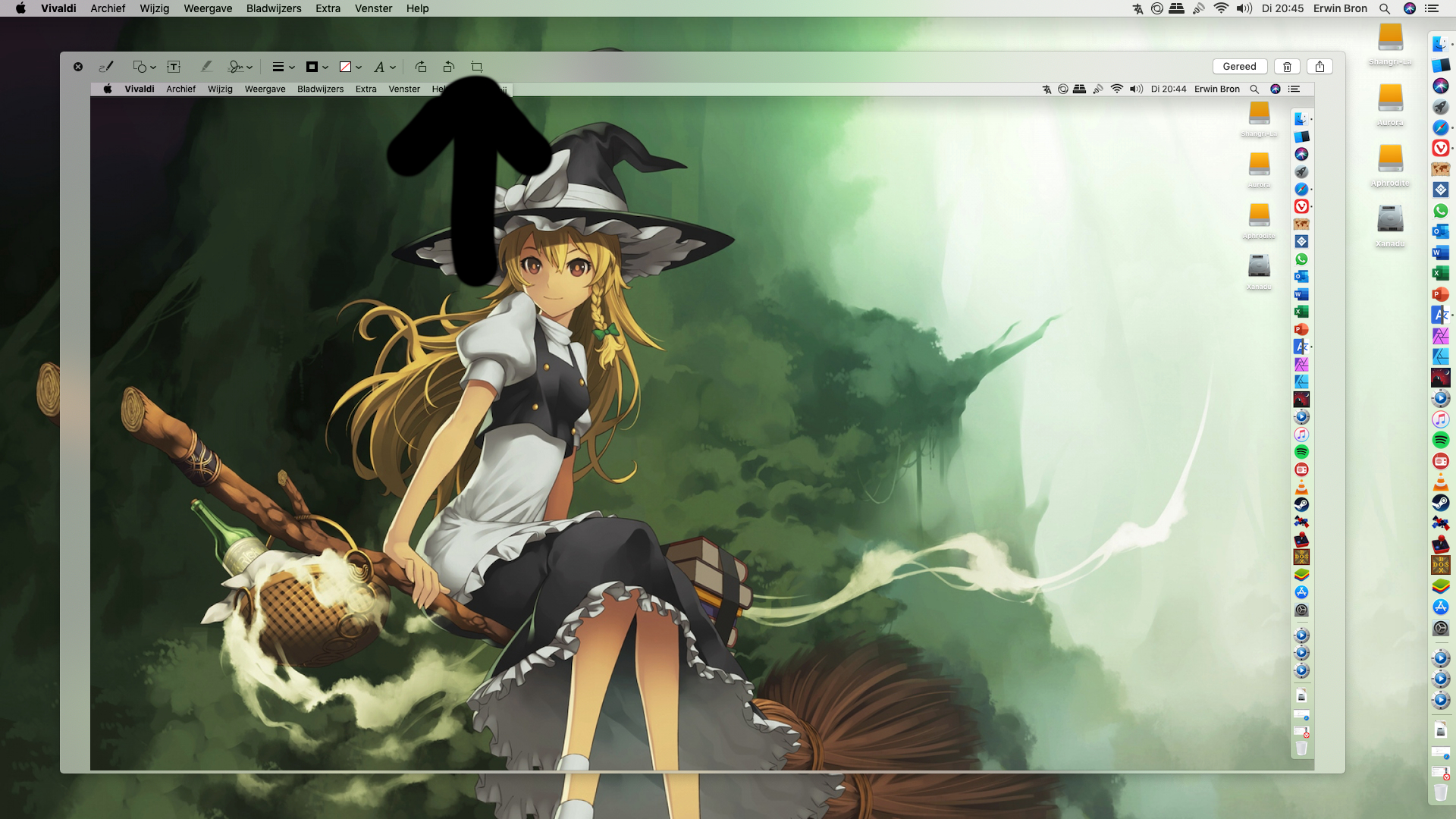1456x819 pixels.
Task: Click the Gereed button
Action: click(1239, 67)
